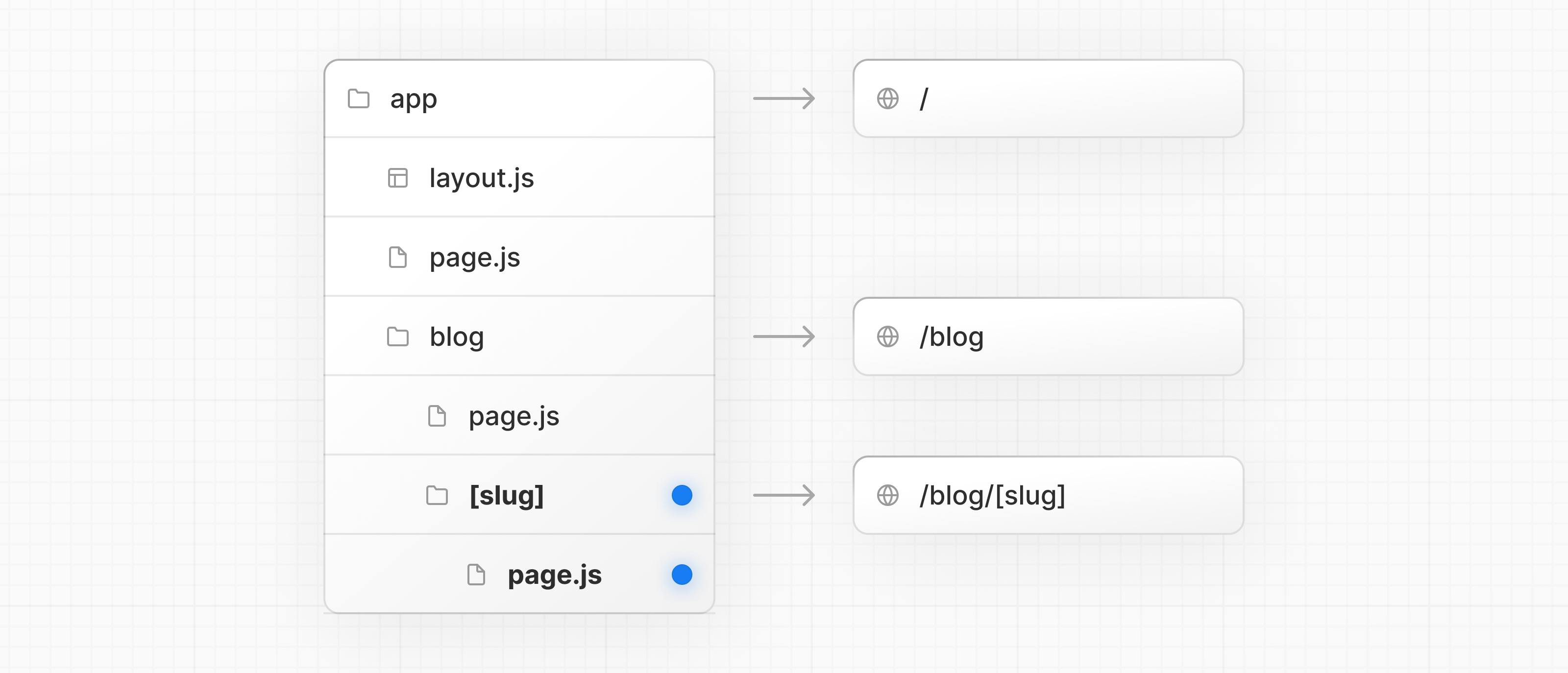This screenshot has height=673, width=1568.
Task: Open the /blog/[slug] route text
Action: (x=992, y=495)
